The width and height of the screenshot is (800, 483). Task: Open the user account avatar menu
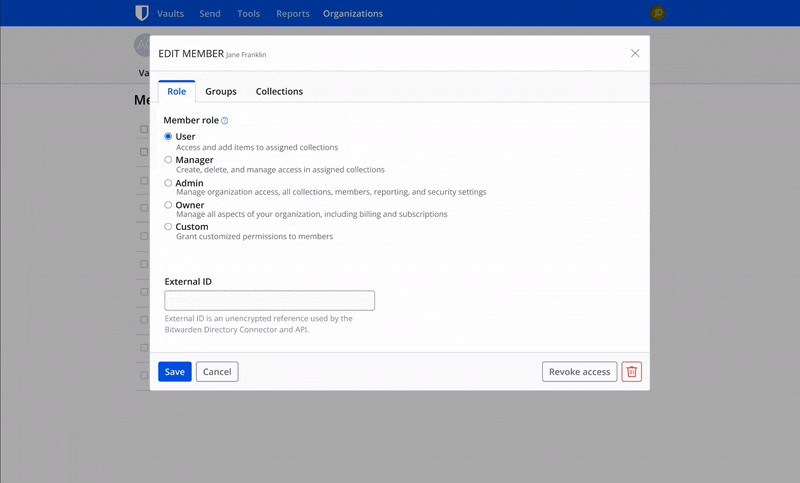point(657,13)
